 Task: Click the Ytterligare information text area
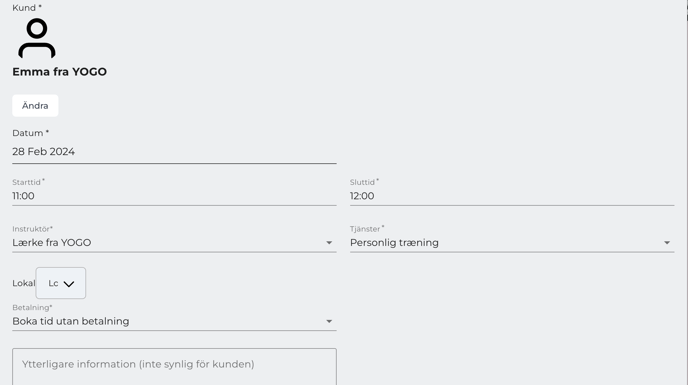(174, 367)
